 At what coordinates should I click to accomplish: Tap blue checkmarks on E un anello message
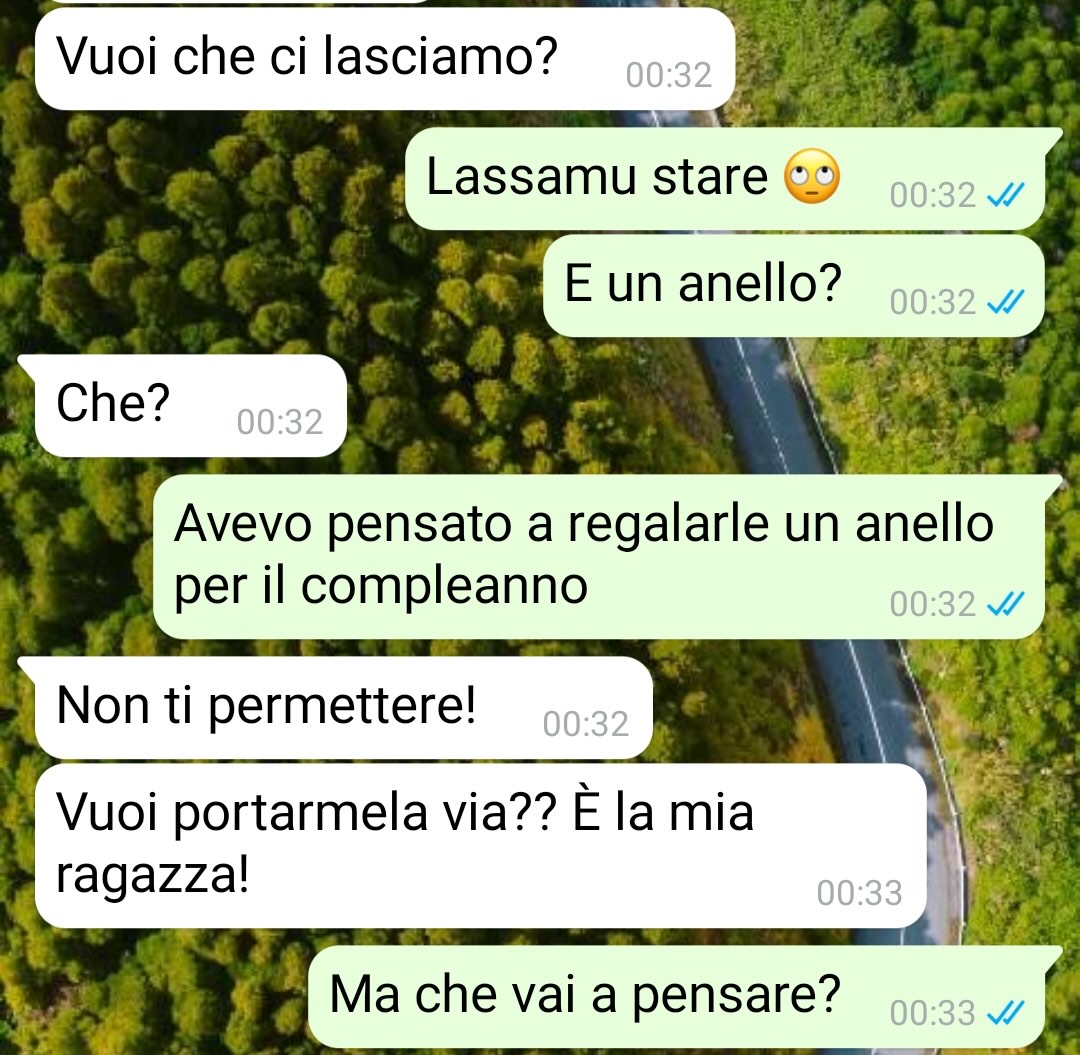1006,302
